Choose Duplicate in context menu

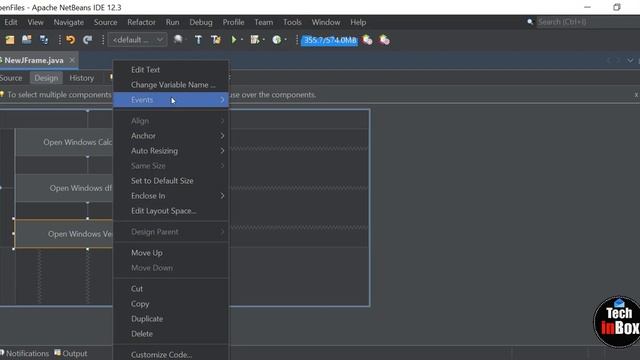pos(171,319)
